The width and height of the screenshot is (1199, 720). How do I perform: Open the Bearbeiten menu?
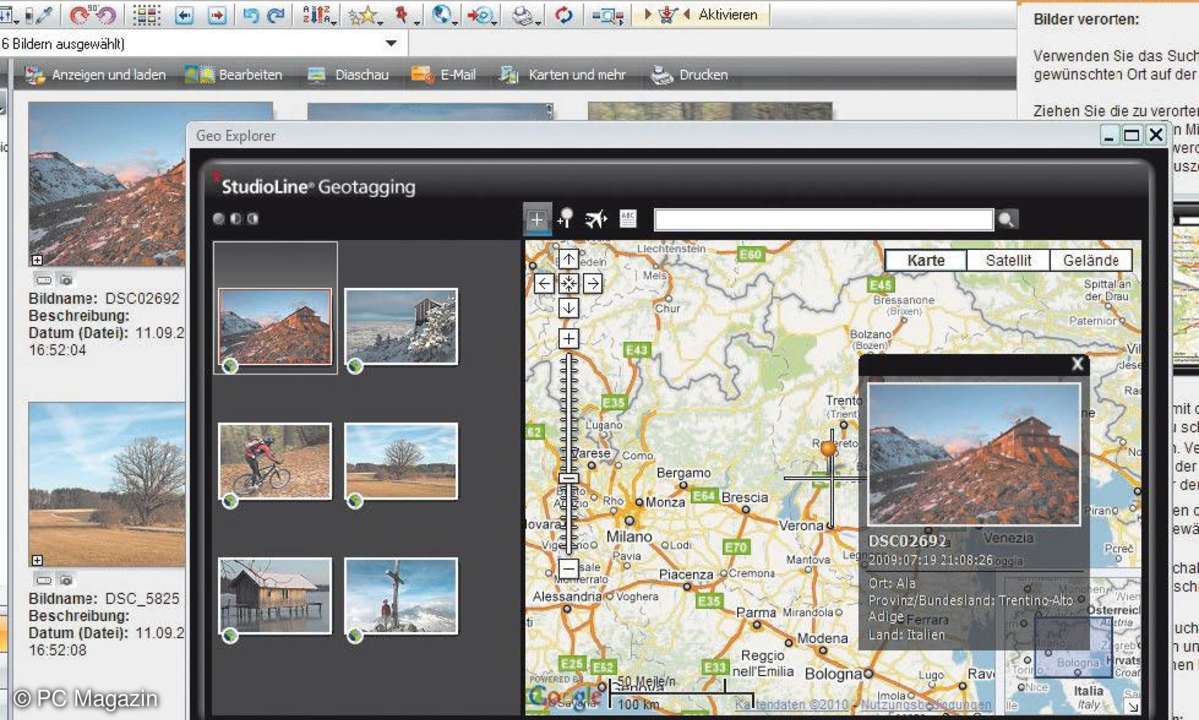(x=233, y=75)
